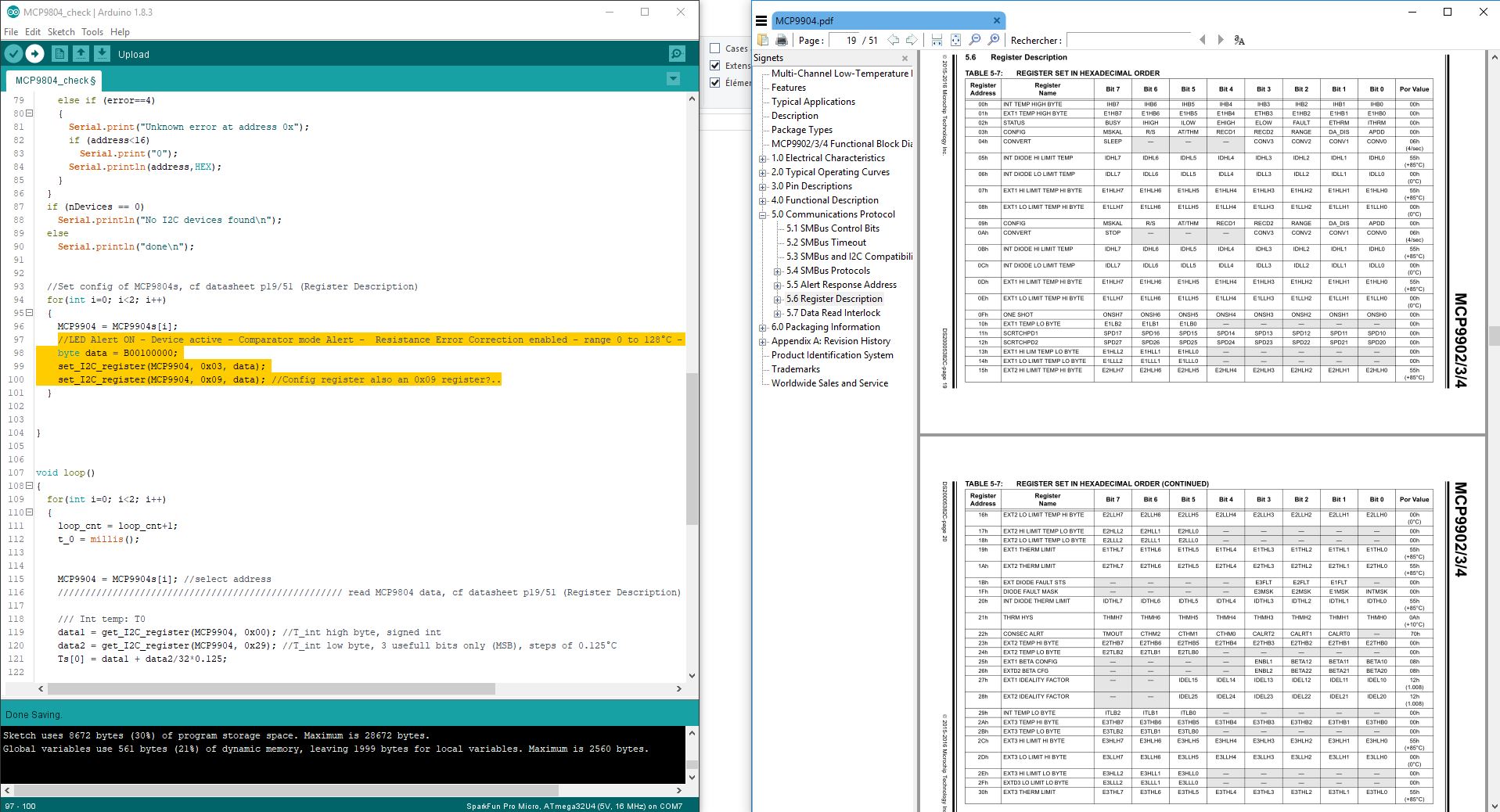Toggle the Cases checkbox
This screenshot has height=812, width=1500.
pos(714,48)
